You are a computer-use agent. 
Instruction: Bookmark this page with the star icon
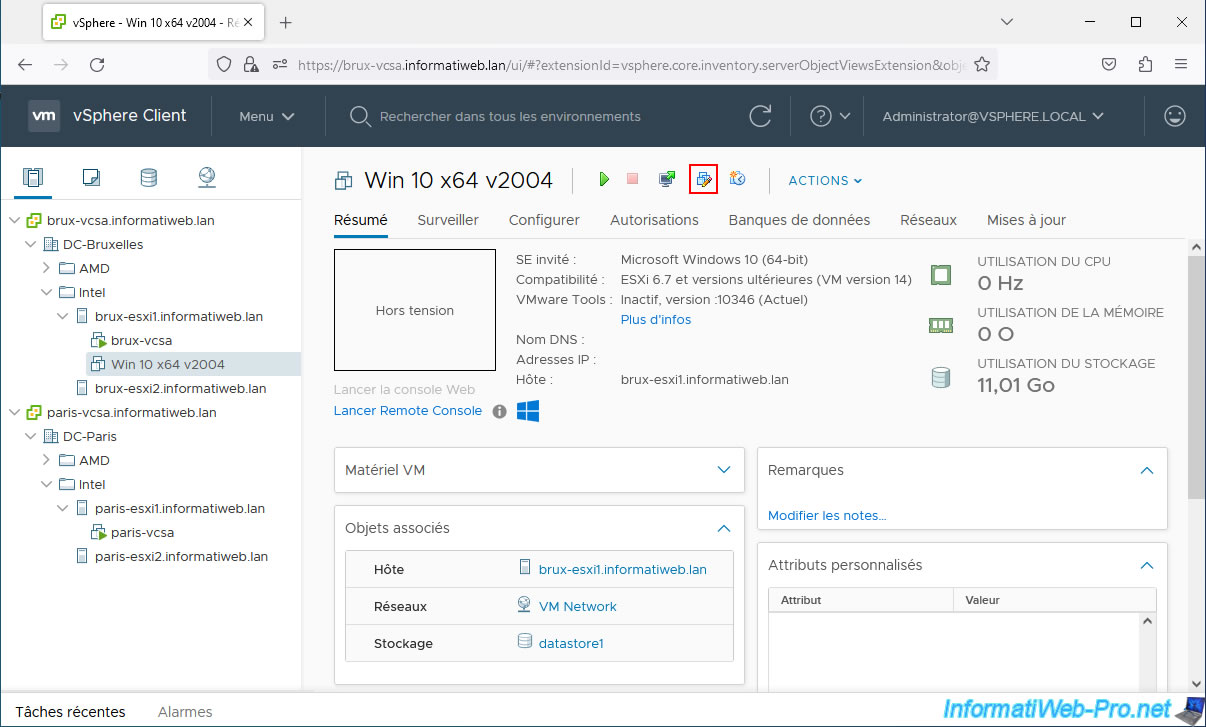(982, 64)
